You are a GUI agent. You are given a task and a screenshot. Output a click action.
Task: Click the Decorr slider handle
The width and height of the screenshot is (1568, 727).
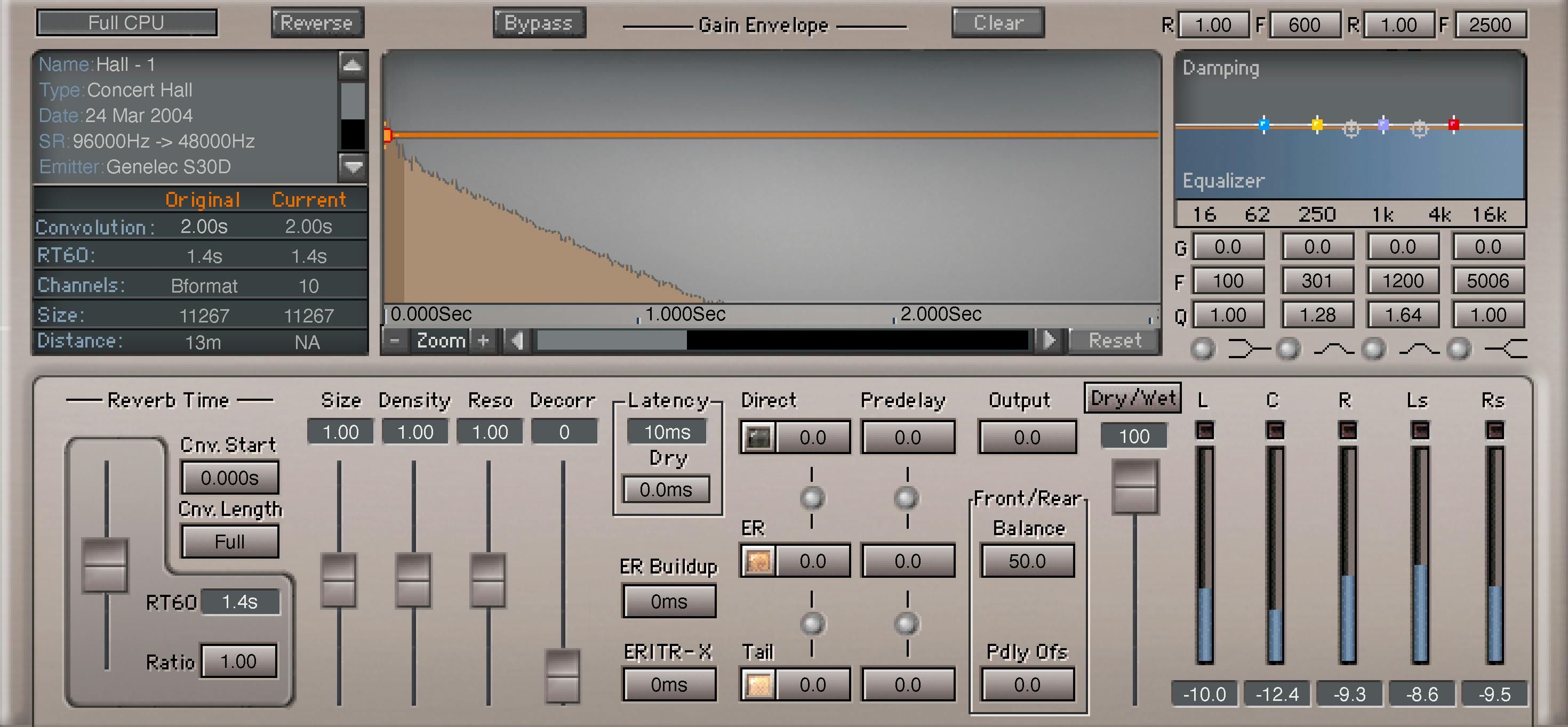(563, 675)
